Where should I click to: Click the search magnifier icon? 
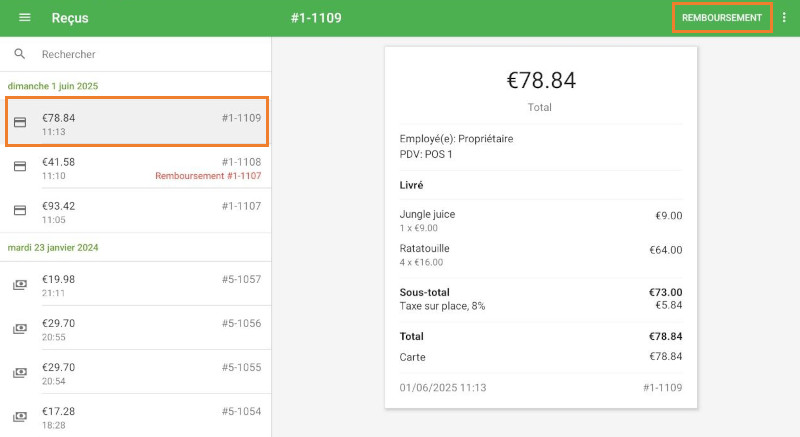[20, 54]
